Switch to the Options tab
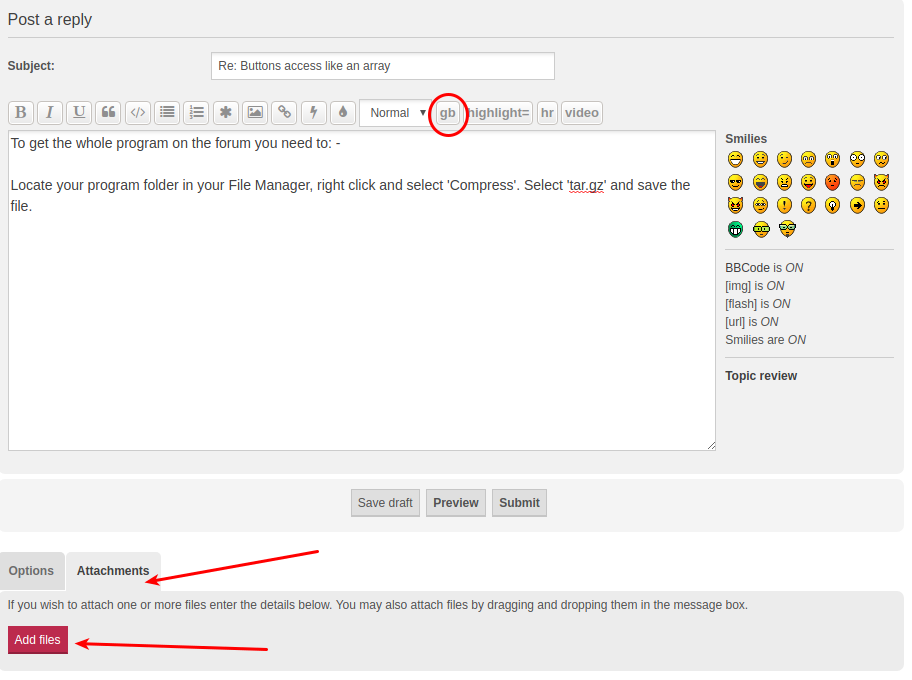 coord(31,571)
